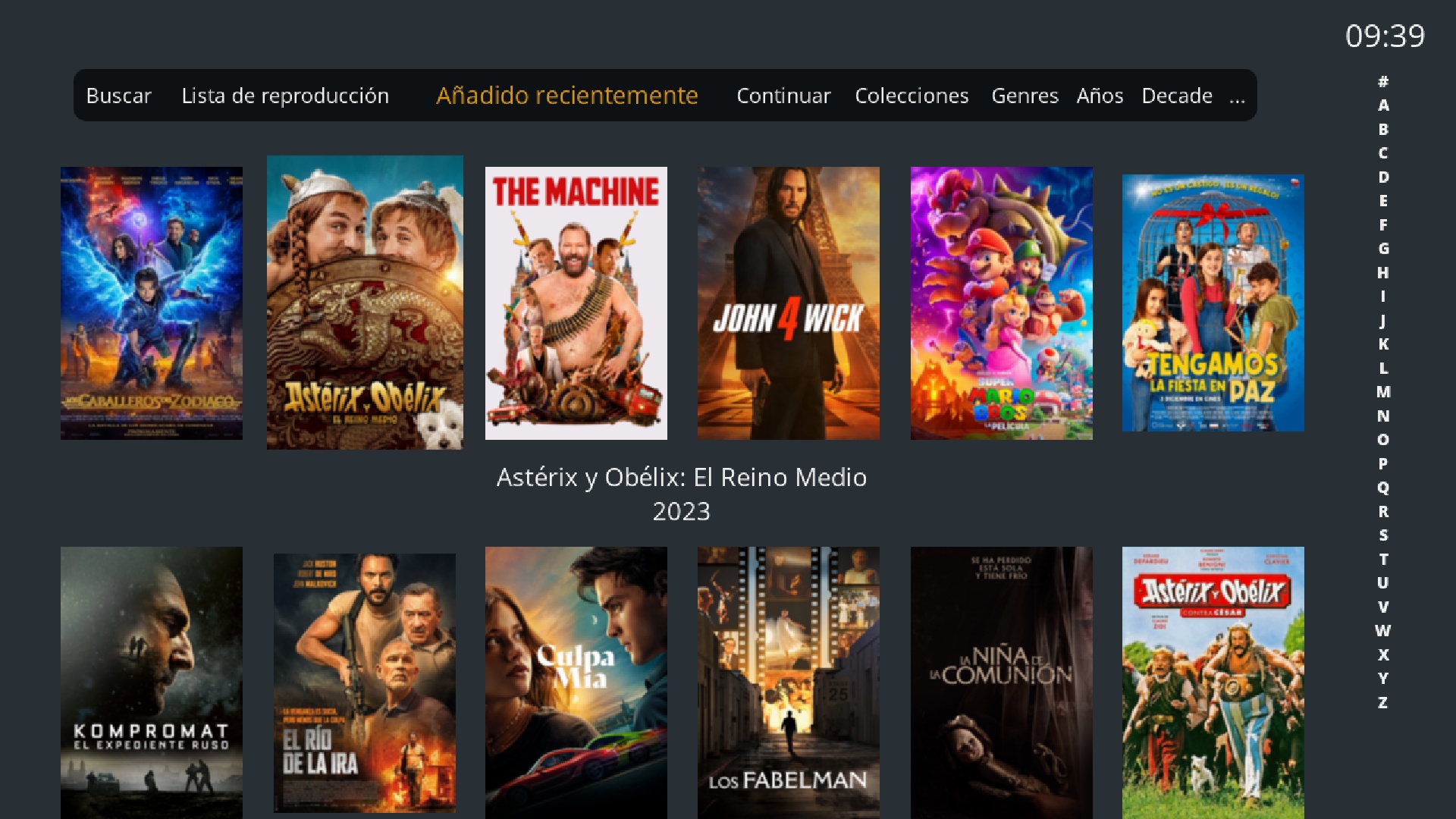Select the Kompromat movie poster
Image resolution: width=1456 pixels, height=819 pixels.
click(x=152, y=682)
